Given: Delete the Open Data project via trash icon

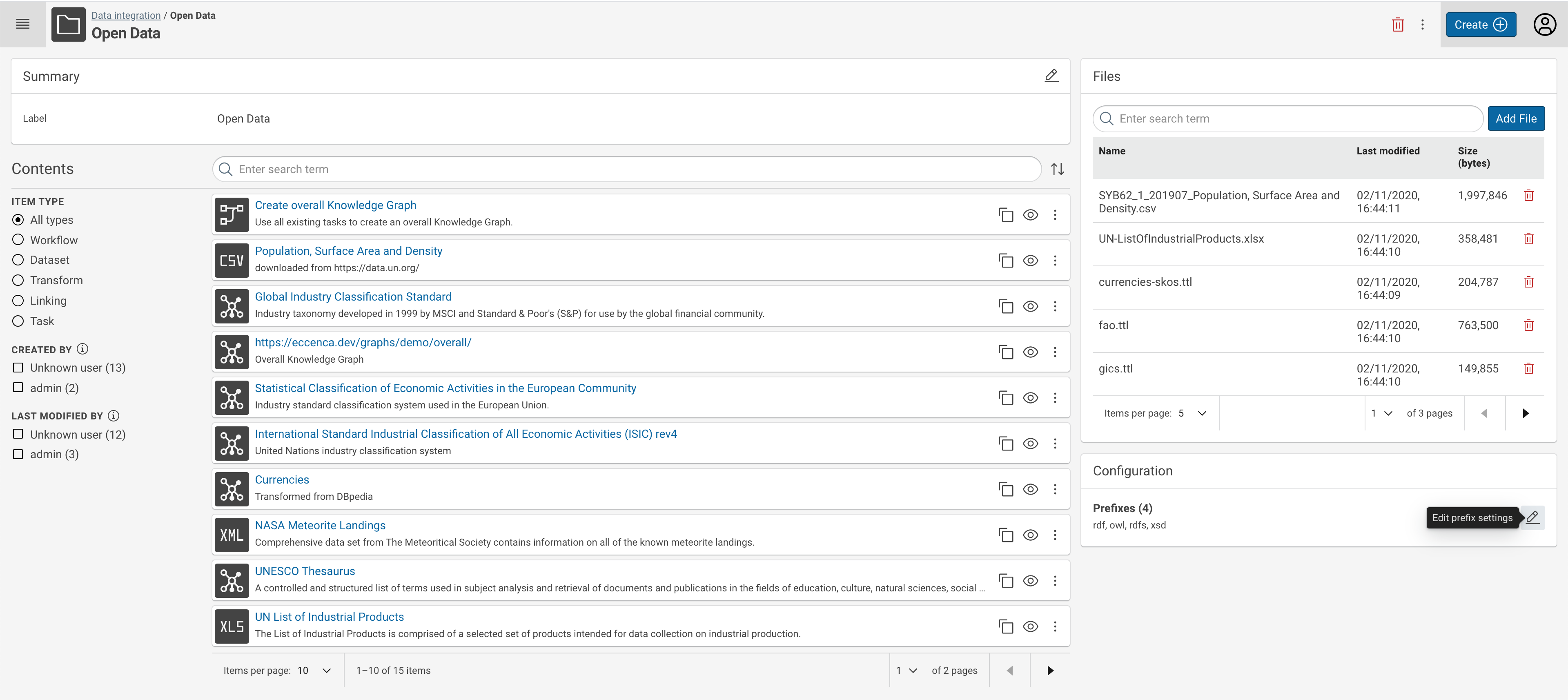Looking at the screenshot, I should 1398,25.
